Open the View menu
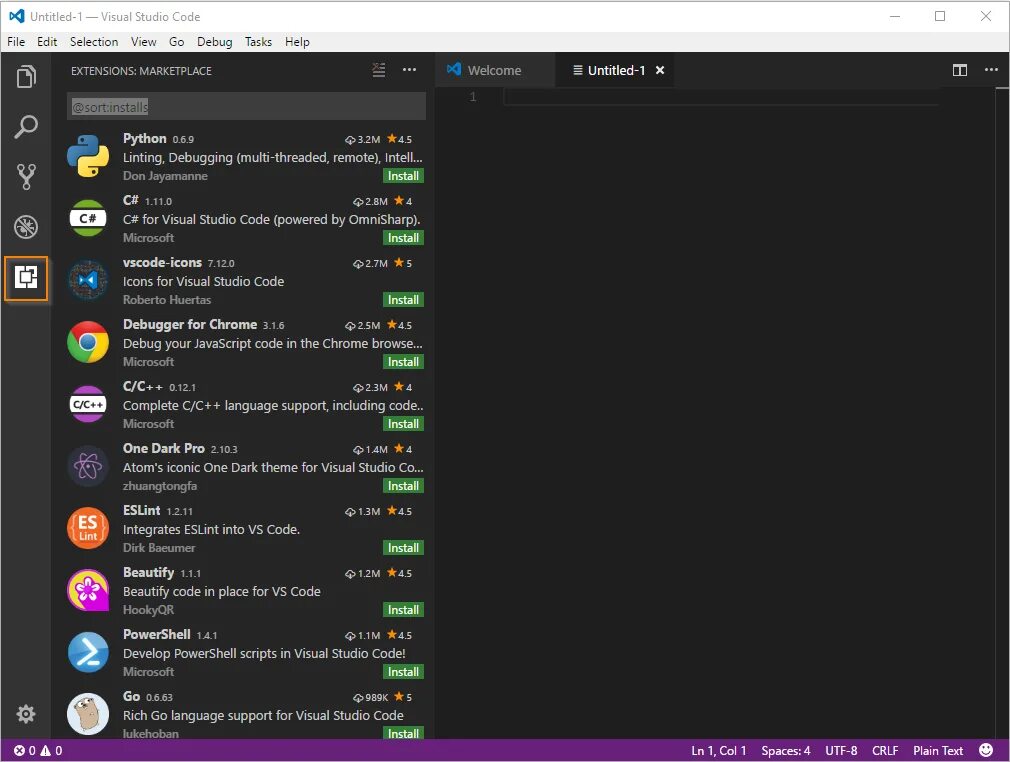 coord(144,42)
